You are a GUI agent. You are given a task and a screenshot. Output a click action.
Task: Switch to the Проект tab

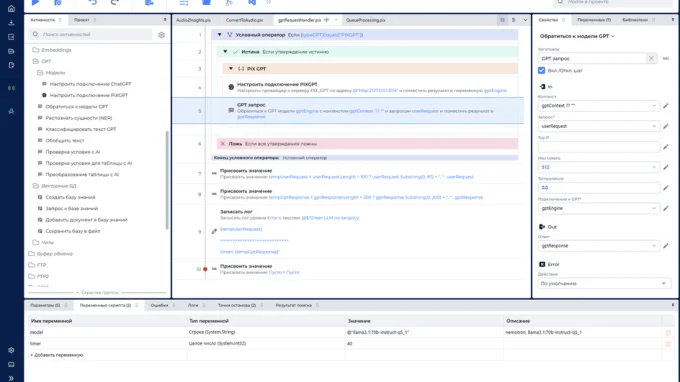(82, 20)
